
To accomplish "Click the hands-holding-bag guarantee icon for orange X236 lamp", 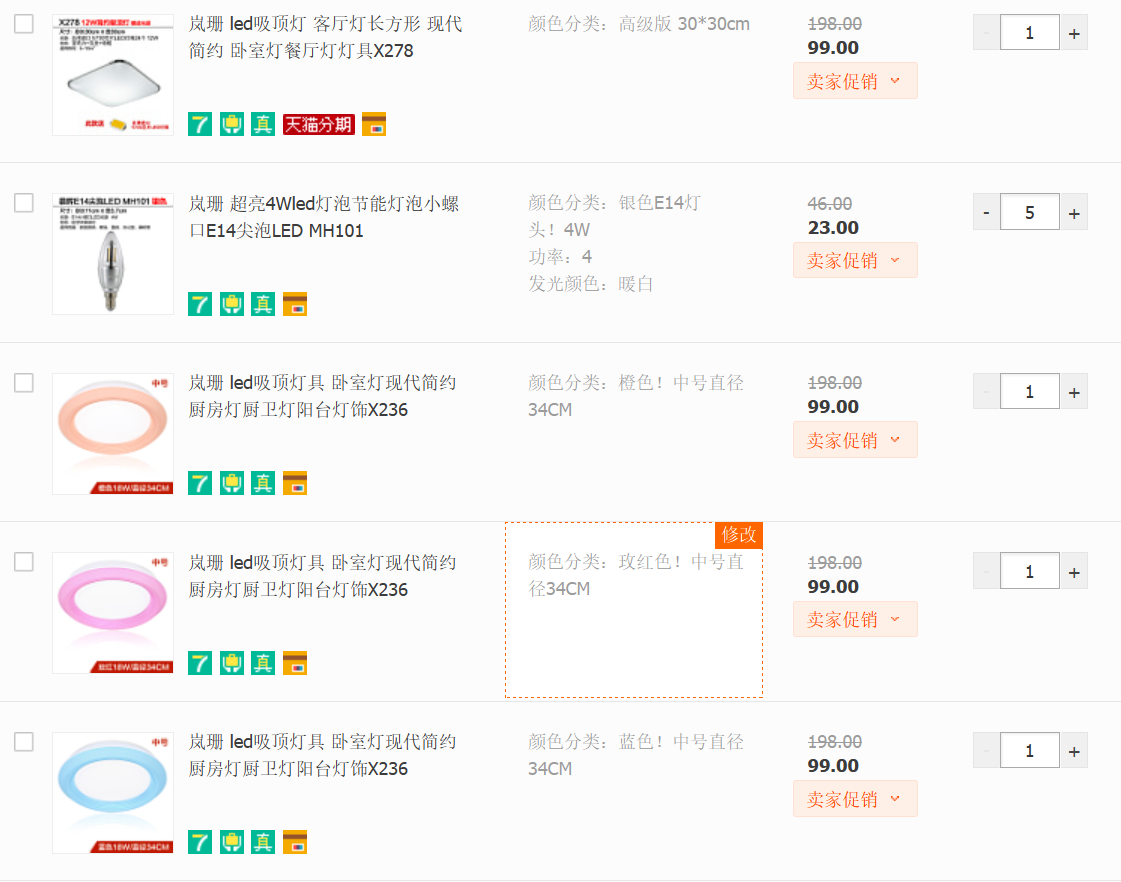I will pos(232,483).
